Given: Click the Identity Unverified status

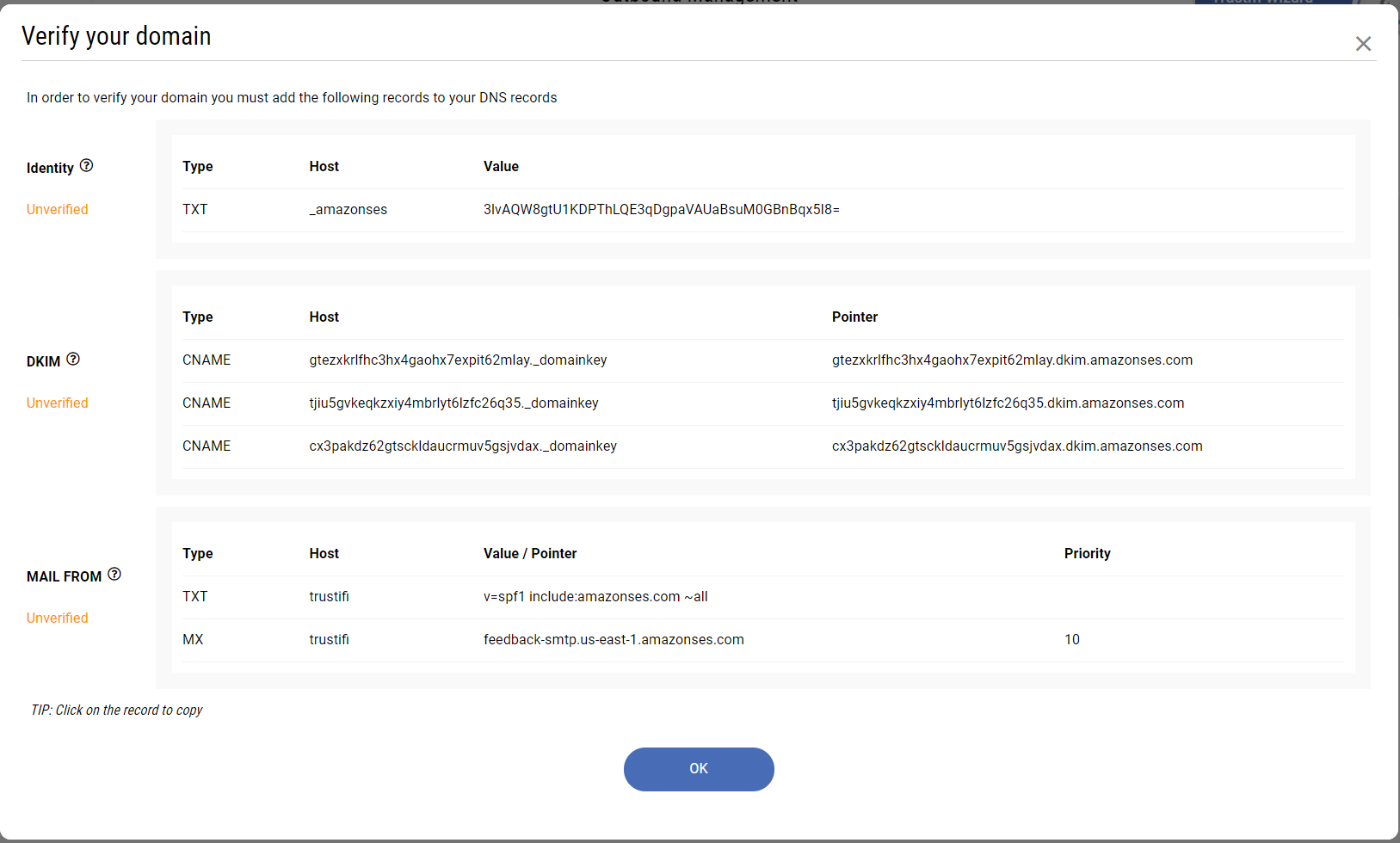Looking at the screenshot, I should point(58,209).
